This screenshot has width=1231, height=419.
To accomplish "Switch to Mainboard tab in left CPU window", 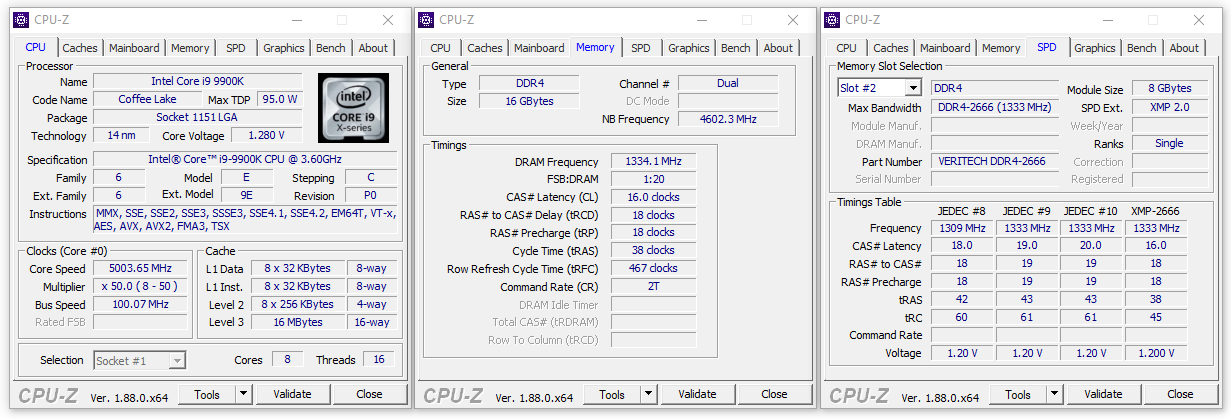I will point(134,48).
